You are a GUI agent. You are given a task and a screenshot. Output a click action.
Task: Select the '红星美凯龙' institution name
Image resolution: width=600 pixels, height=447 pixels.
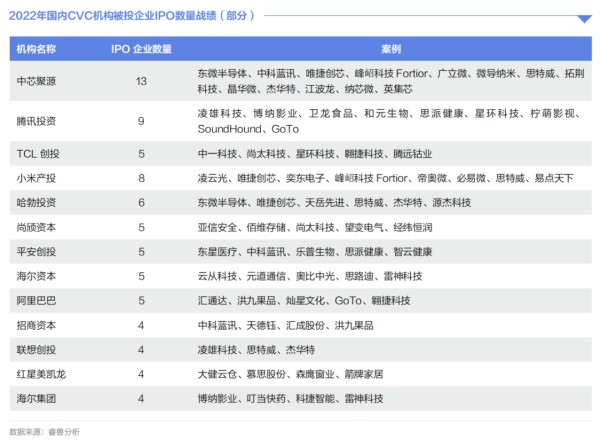pos(41,374)
